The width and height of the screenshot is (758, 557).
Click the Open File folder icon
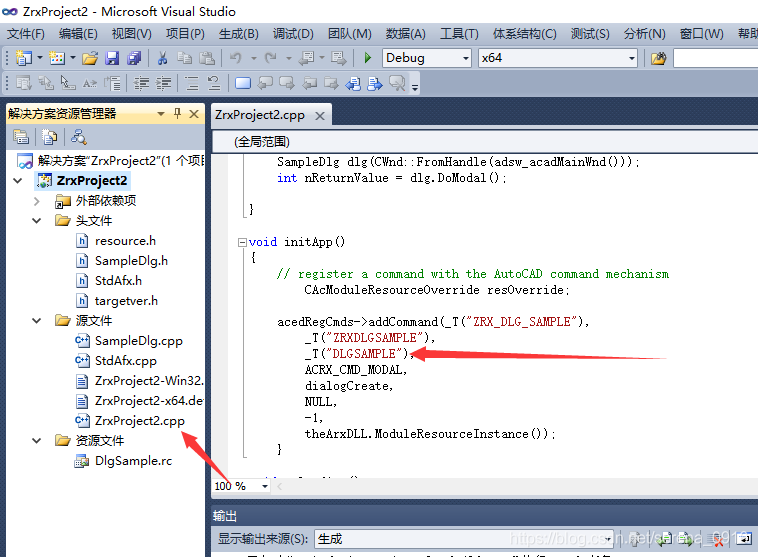coord(90,58)
